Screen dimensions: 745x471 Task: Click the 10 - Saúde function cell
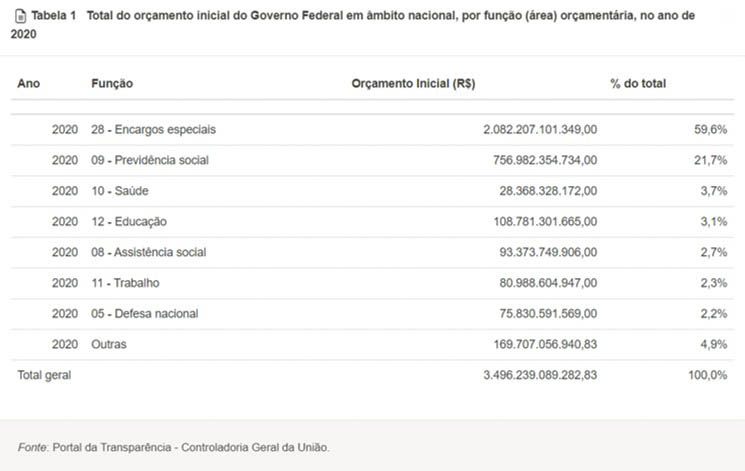coord(120,191)
